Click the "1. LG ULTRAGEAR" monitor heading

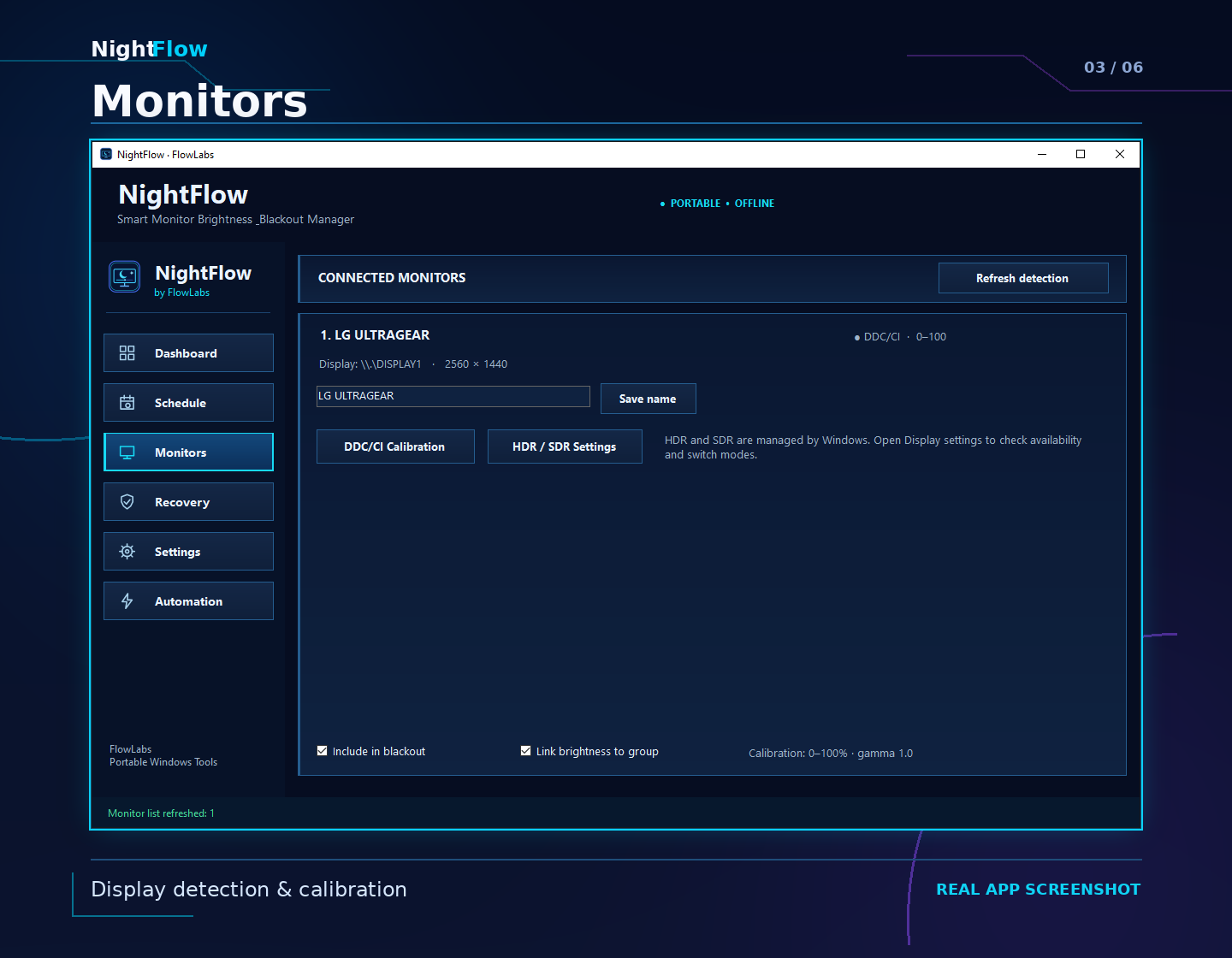[375, 335]
